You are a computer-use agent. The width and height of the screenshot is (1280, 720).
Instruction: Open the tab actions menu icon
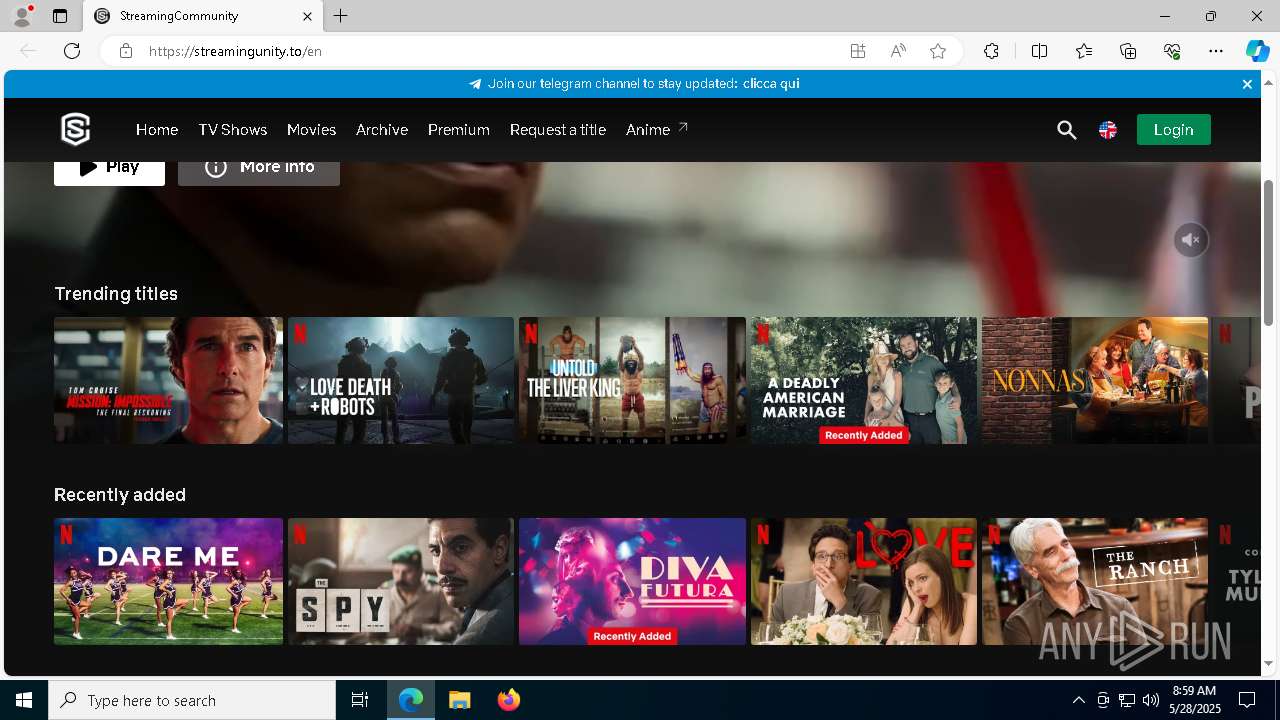(60, 16)
